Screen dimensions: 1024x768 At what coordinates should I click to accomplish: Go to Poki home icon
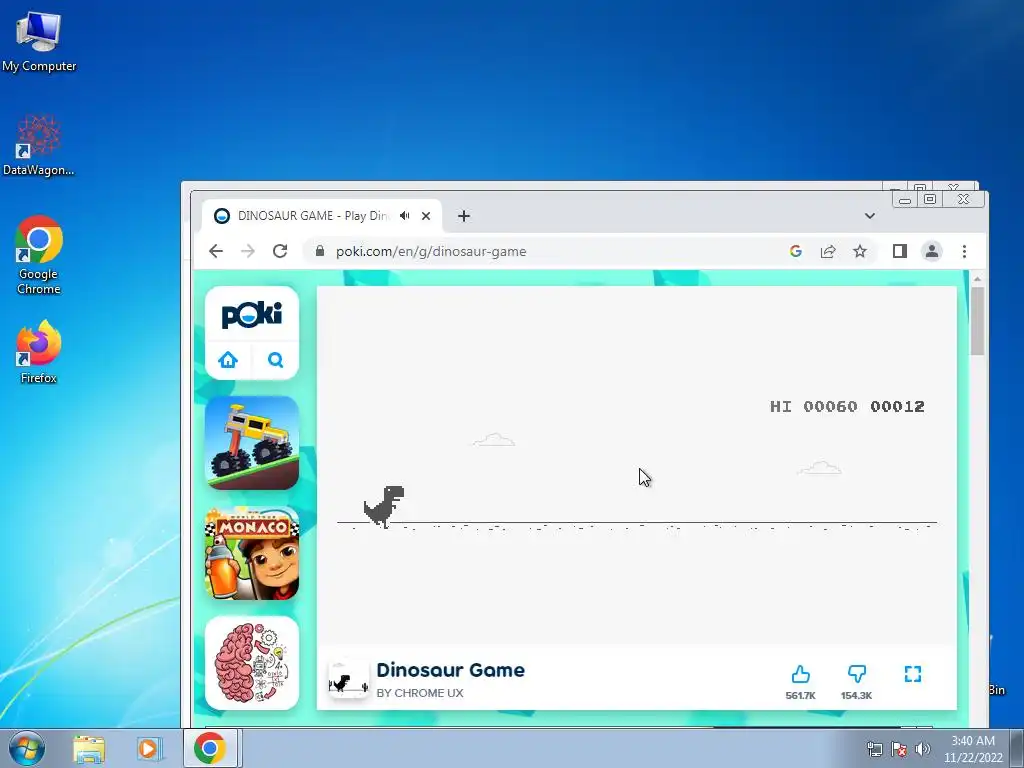[228, 360]
